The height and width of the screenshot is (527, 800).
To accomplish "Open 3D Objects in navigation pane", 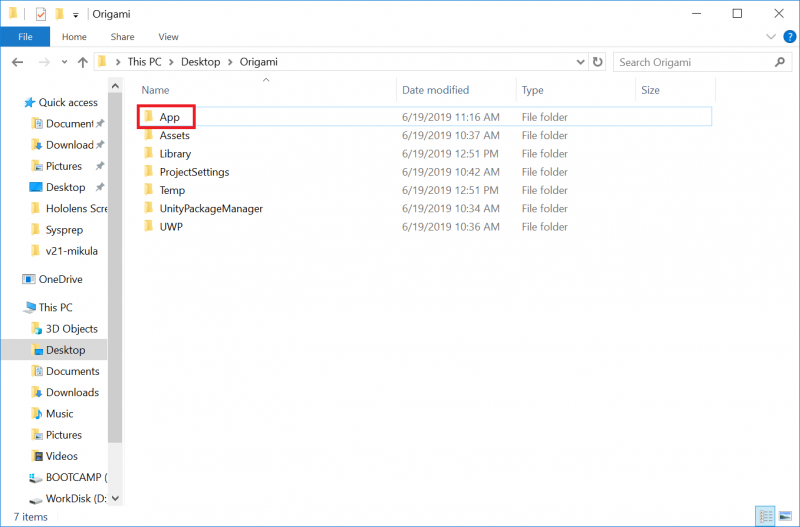I will click(64, 329).
